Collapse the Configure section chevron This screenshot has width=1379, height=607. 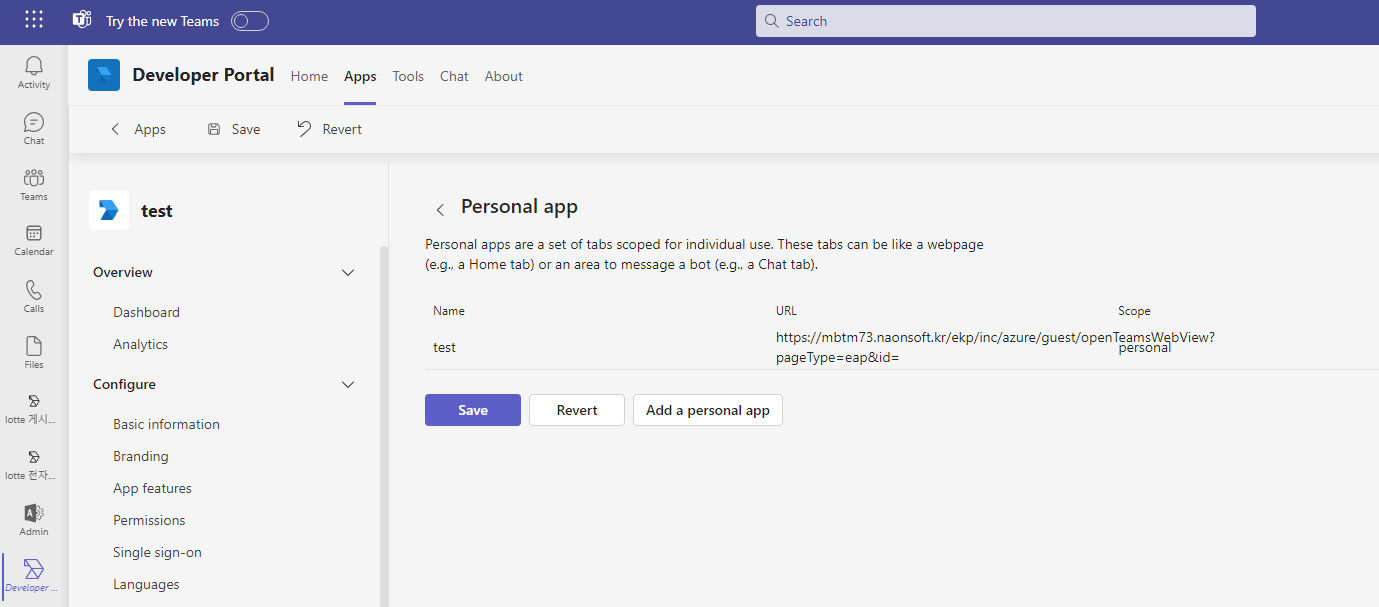[348, 384]
